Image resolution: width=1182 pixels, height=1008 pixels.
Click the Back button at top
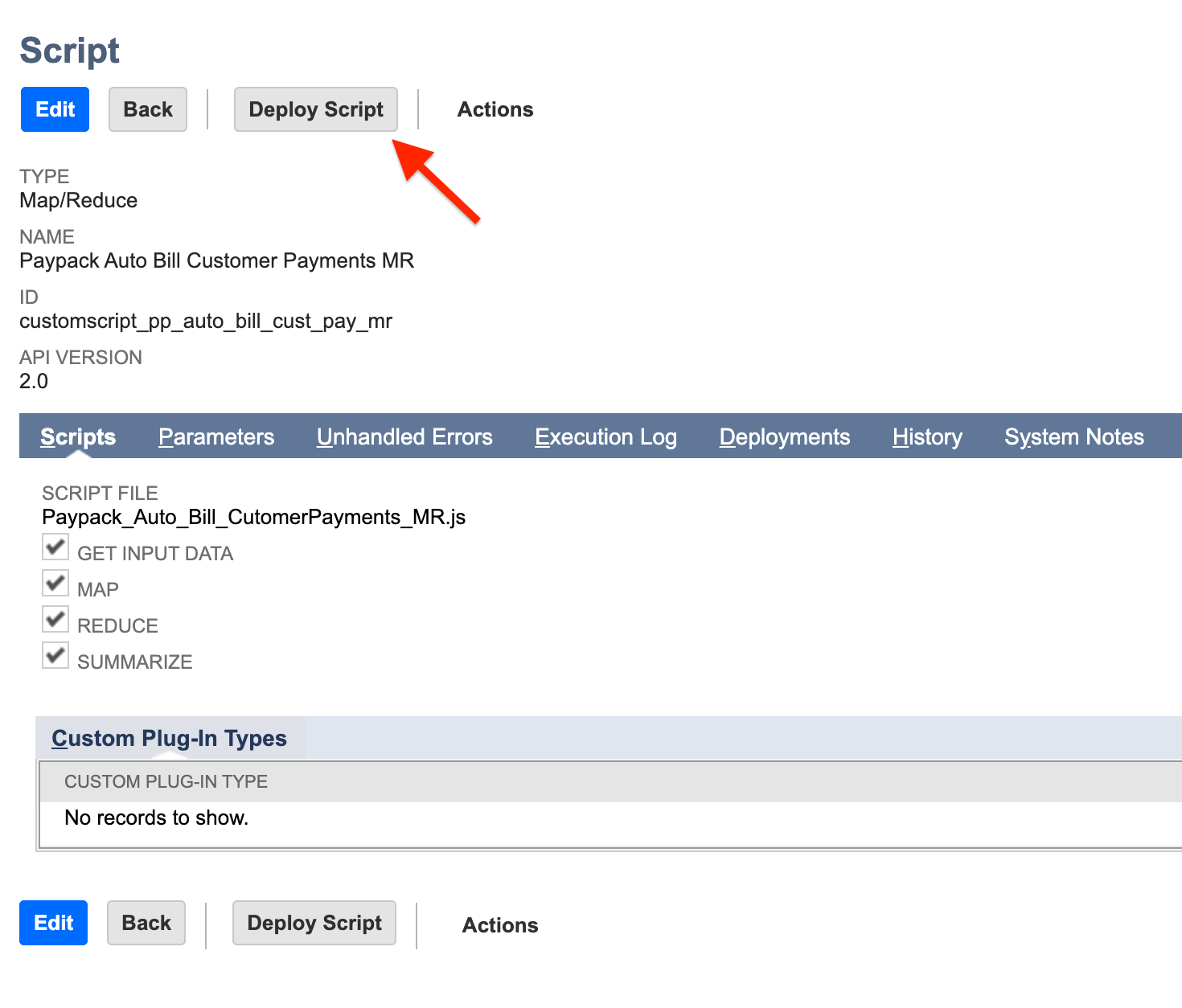147,109
